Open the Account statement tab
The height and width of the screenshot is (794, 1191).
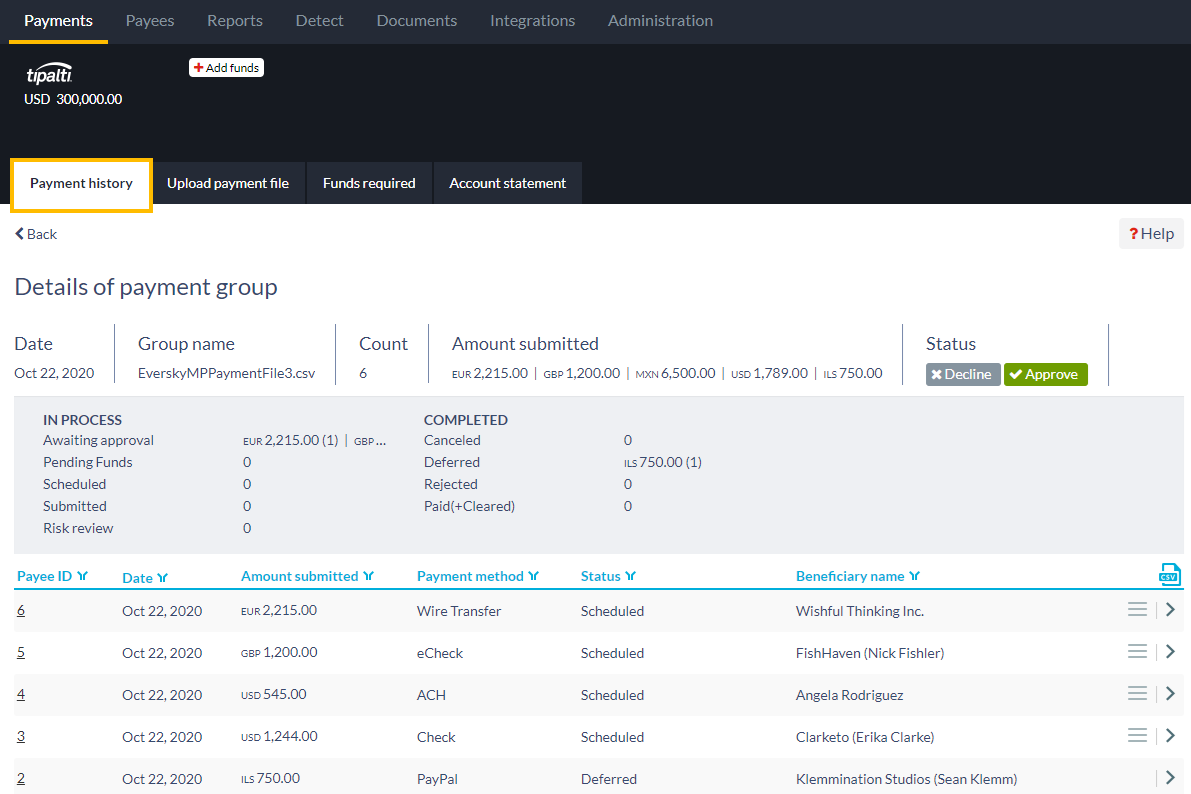[x=507, y=183]
